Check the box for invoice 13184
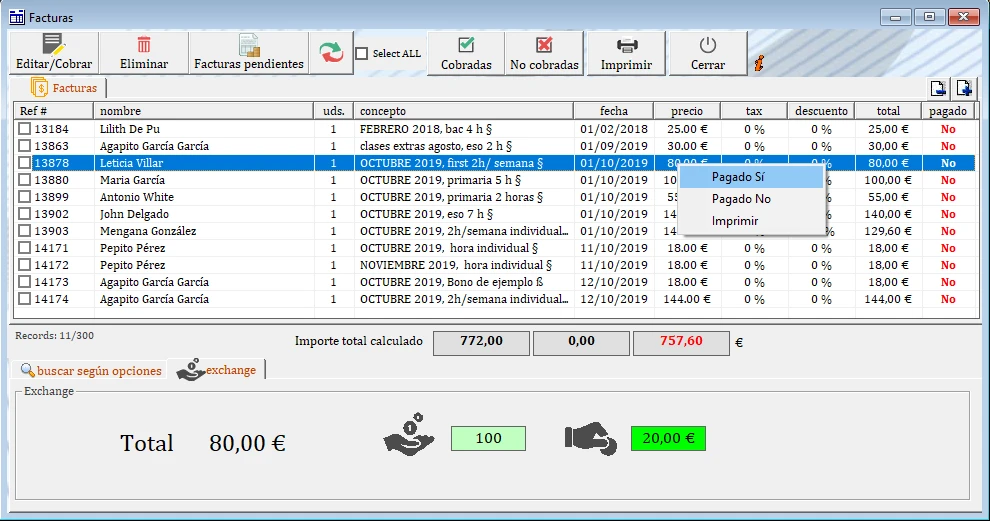990x521 pixels. point(24,129)
